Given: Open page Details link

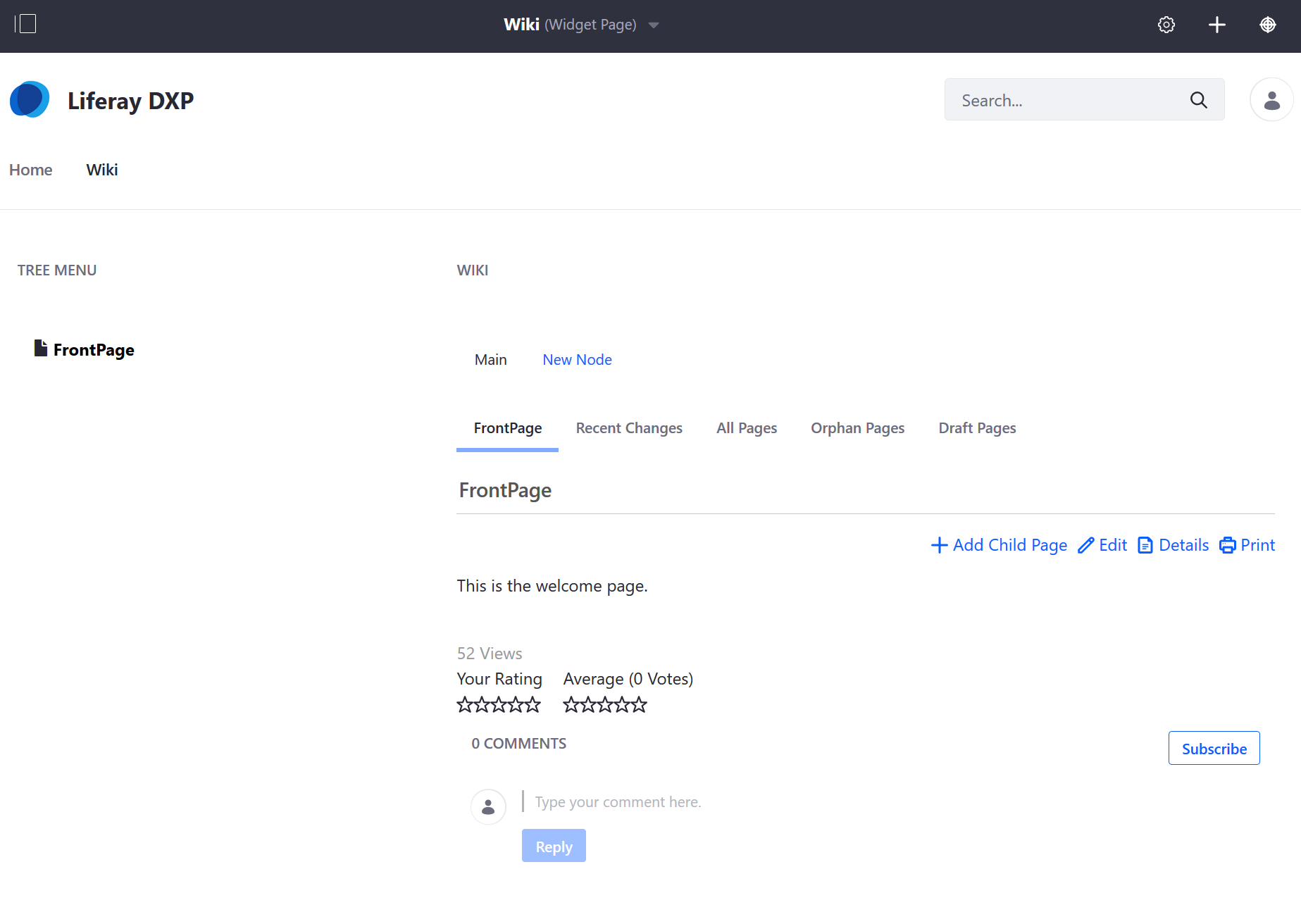Looking at the screenshot, I should [x=1174, y=545].
